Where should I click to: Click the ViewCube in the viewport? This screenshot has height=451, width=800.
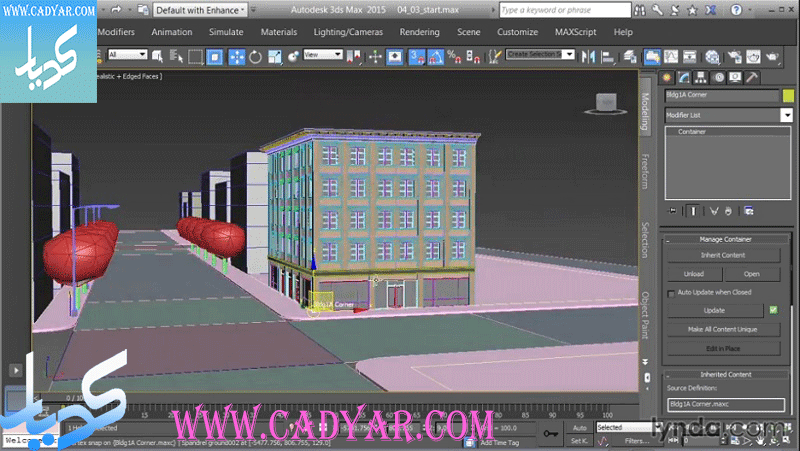pyautogui.click(x=606, y=102)
